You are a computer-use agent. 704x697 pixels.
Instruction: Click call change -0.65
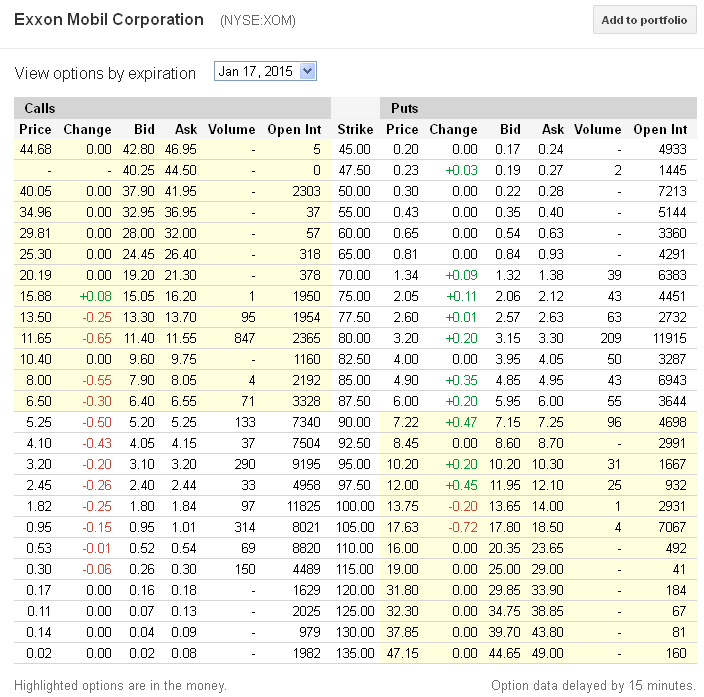point(97,338)
